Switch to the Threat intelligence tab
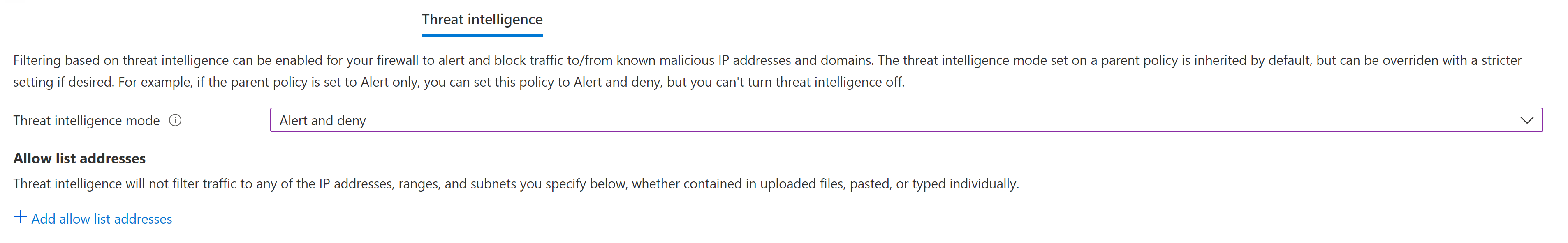The width and height of the screenshot is (1568, 243). (x=482, y=19)
